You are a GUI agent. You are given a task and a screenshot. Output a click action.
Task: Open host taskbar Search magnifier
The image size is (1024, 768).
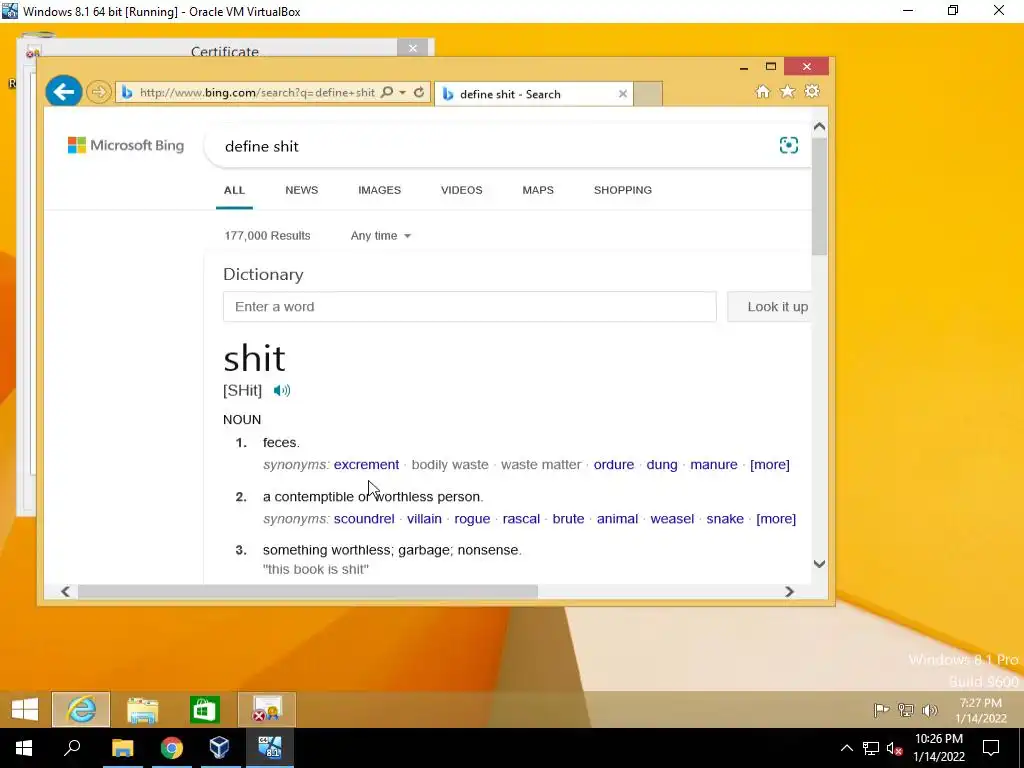pyautogui.click(x=72, y=748)
